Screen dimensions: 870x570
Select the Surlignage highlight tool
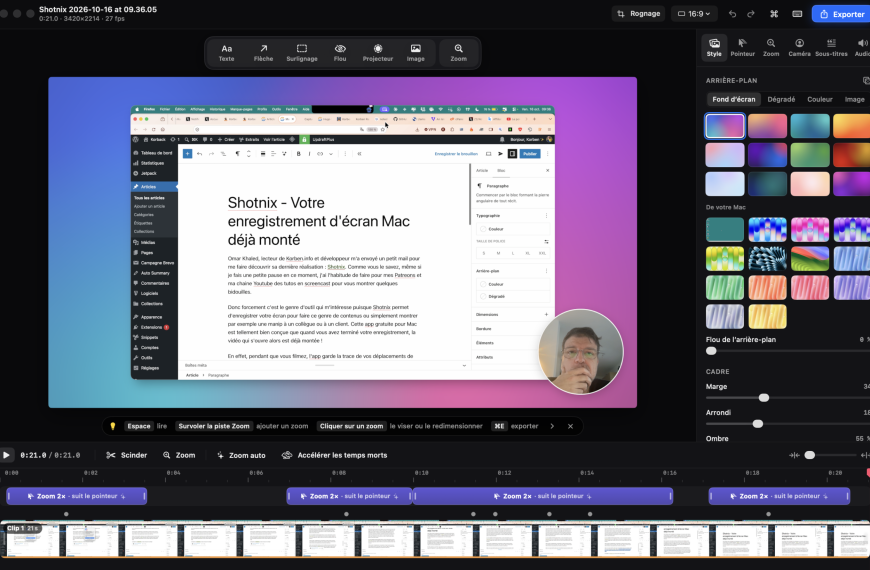[x=302, y=53]
